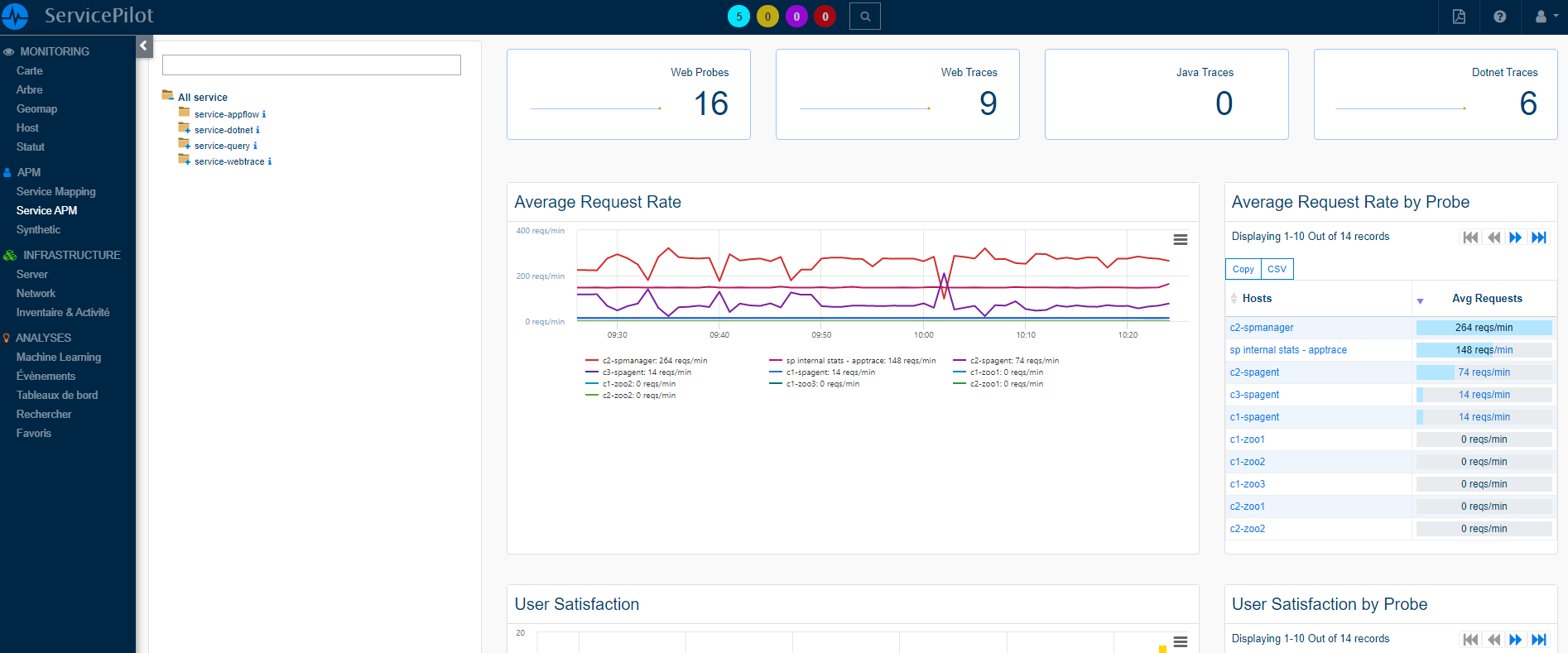
Task: Collapse the left sidebar with arrow button
Action: tap(144, 46)
